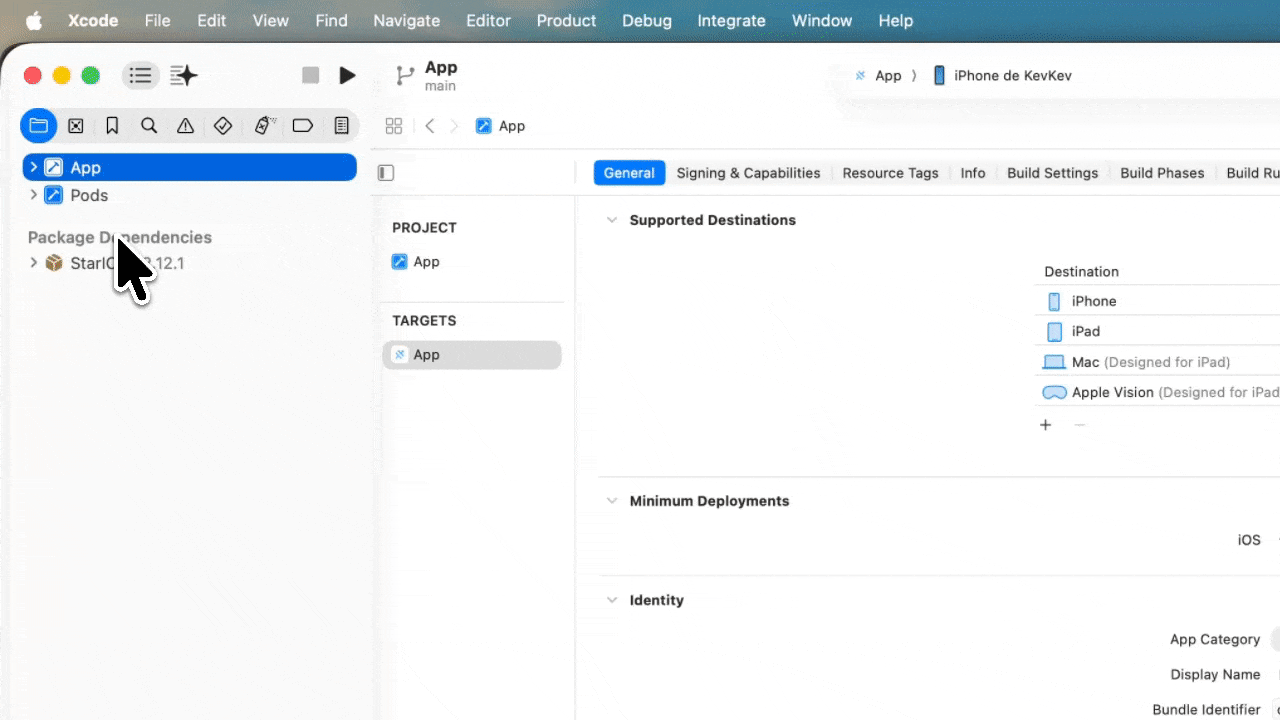This screenshot has width=1280, height=720.
Task: Expand the App project tree item
Action: click(33, 167)
